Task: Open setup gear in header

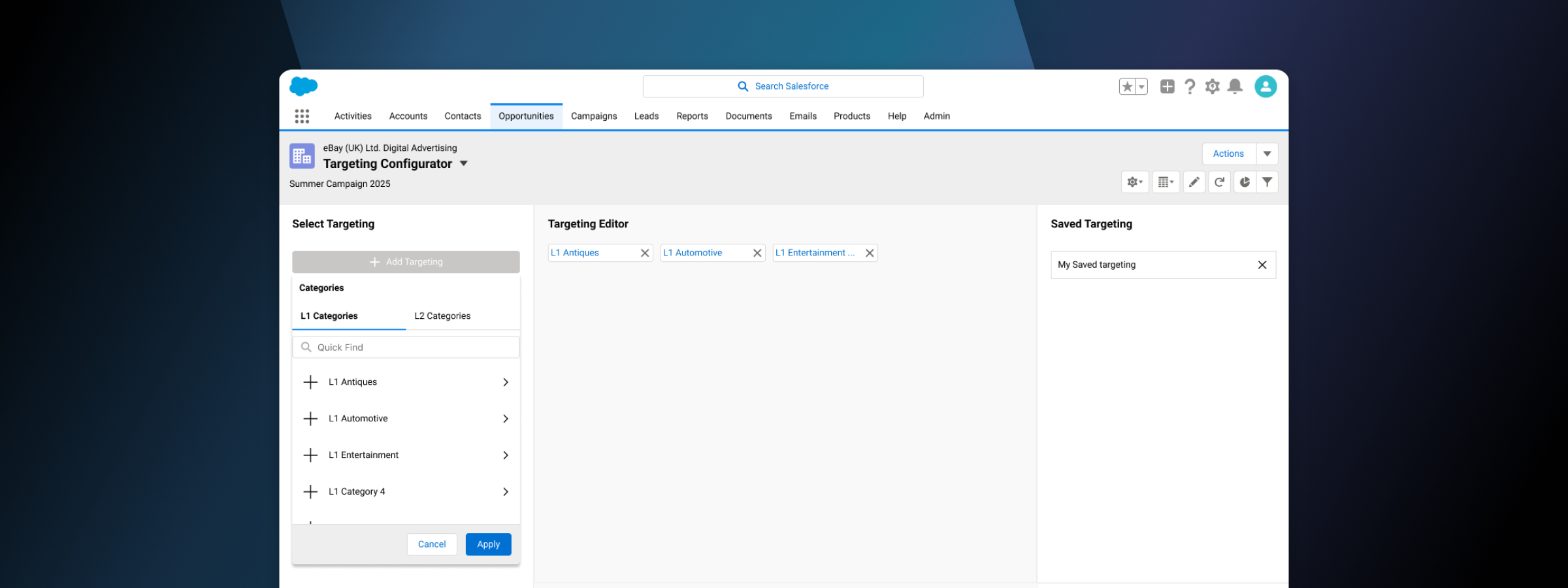Action: [x=1213, y=86]
